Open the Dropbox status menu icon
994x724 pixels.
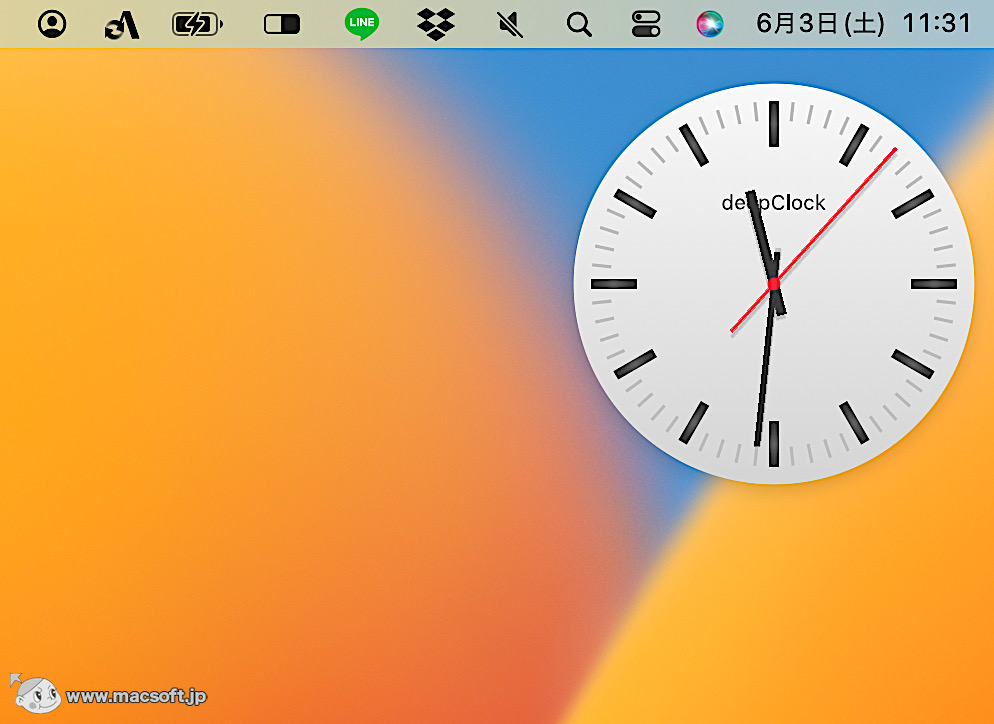point(438,24)
